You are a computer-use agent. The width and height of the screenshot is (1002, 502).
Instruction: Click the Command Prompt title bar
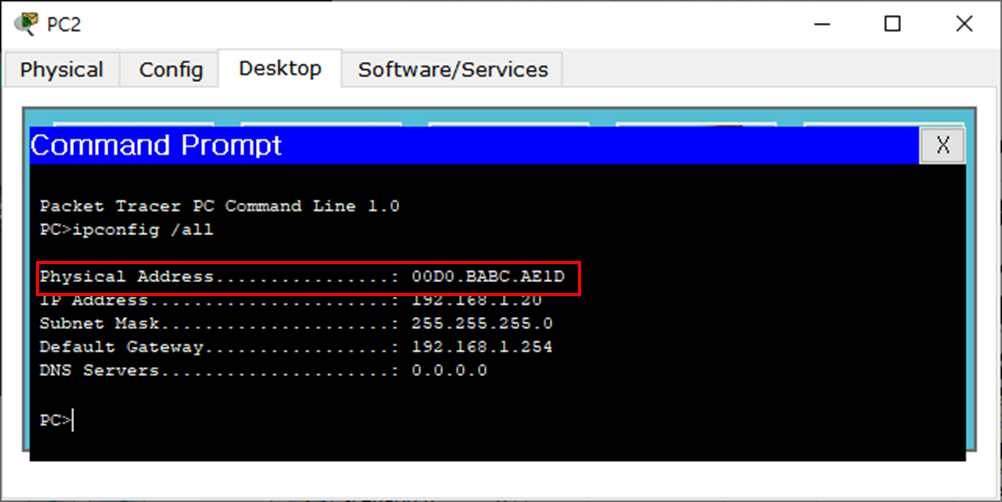[474, 145]
